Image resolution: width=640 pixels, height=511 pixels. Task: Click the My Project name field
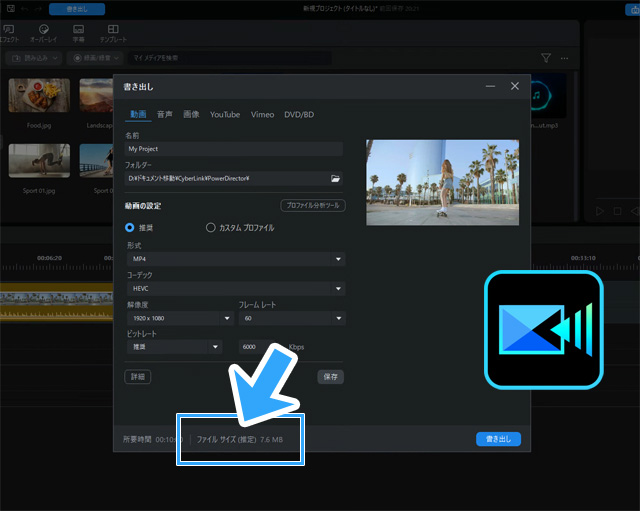(233, 149)
